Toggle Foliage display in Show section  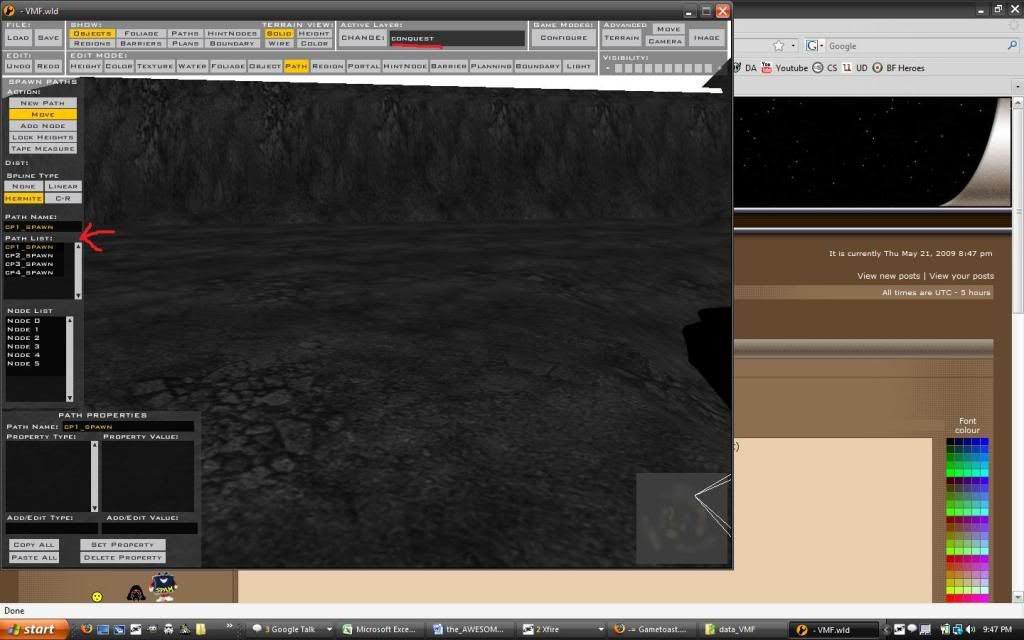(141, 33)
